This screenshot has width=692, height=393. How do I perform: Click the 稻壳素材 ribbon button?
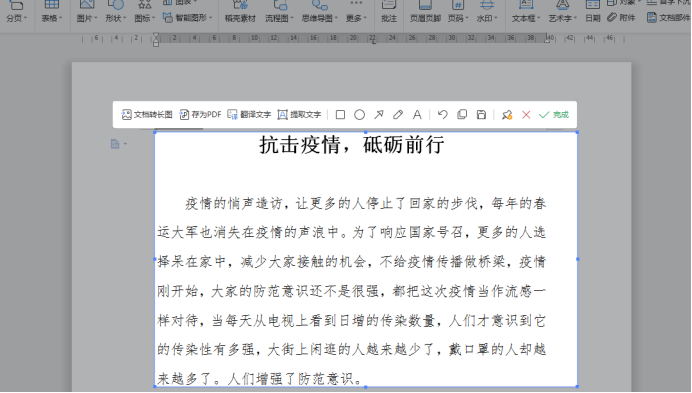point(240,12)
